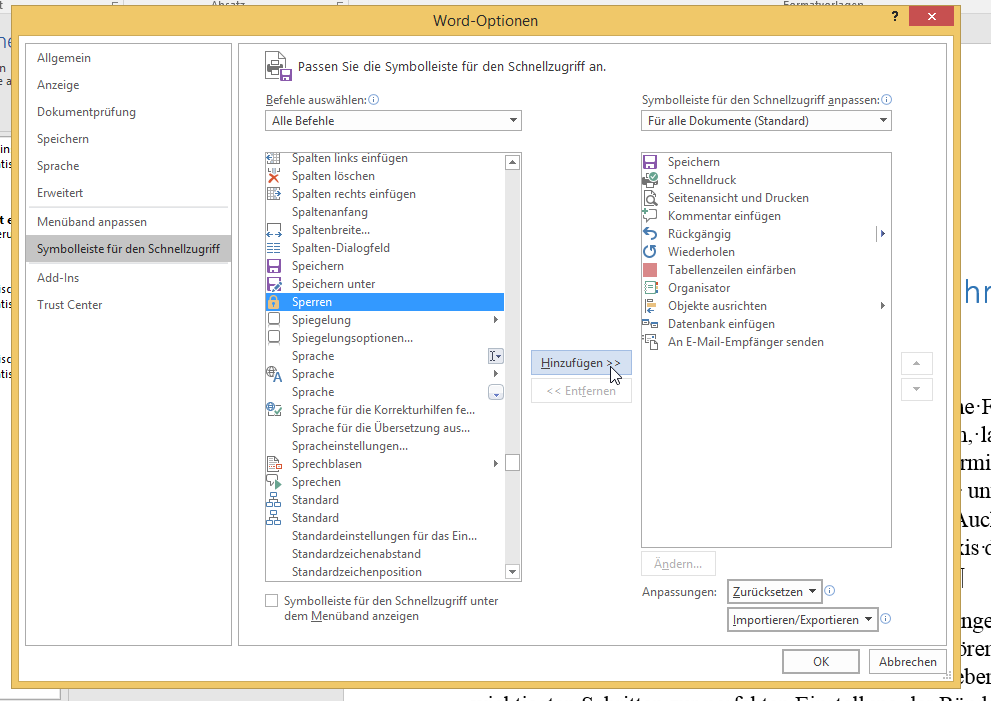Expand the Sprechblasen submenu arrow

(x=496, y=464)
